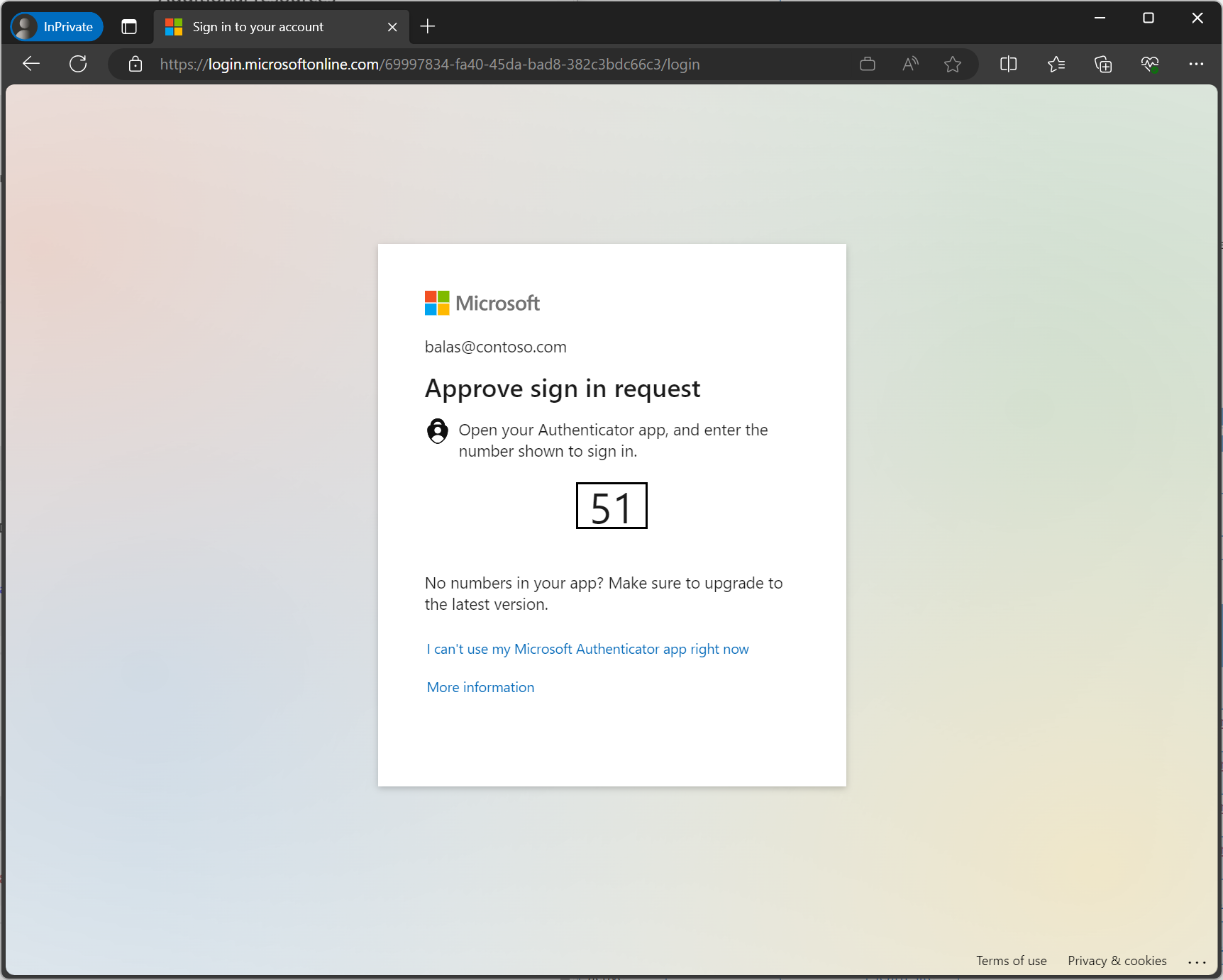
Task: Click the lock site information icon
Action: pyautogui.click(x=135, y=65)
